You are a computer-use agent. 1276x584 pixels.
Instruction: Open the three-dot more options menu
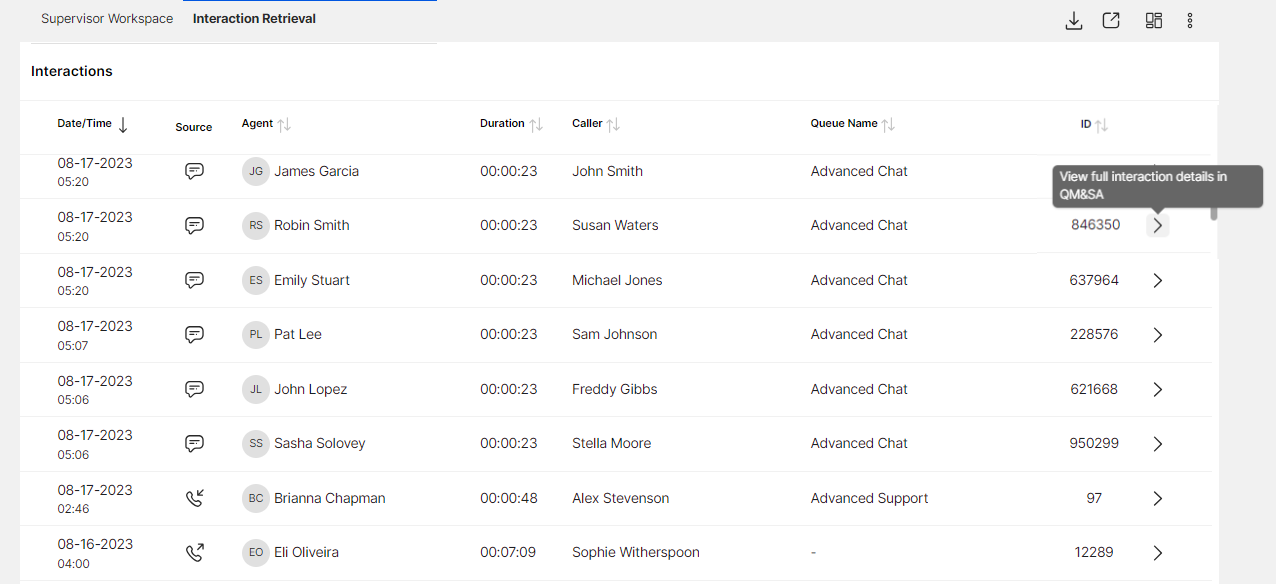point(1190,20)
